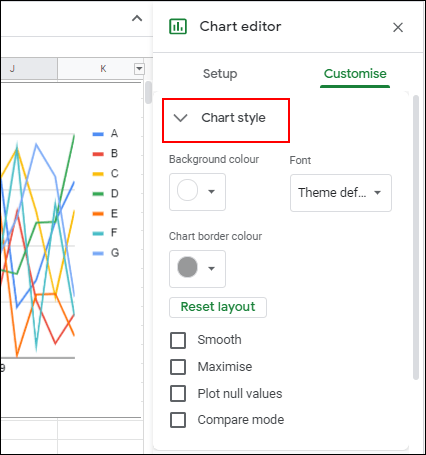Screen dimensions: 426x455
Task: Click legend entry G in the chart
Action: (106, 253)
